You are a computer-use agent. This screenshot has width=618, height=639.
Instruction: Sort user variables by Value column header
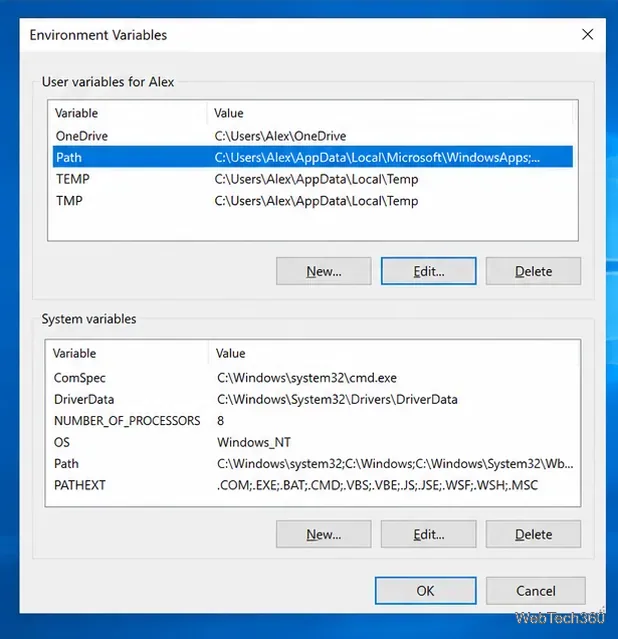pyautogui.click(x=390, y=113)
